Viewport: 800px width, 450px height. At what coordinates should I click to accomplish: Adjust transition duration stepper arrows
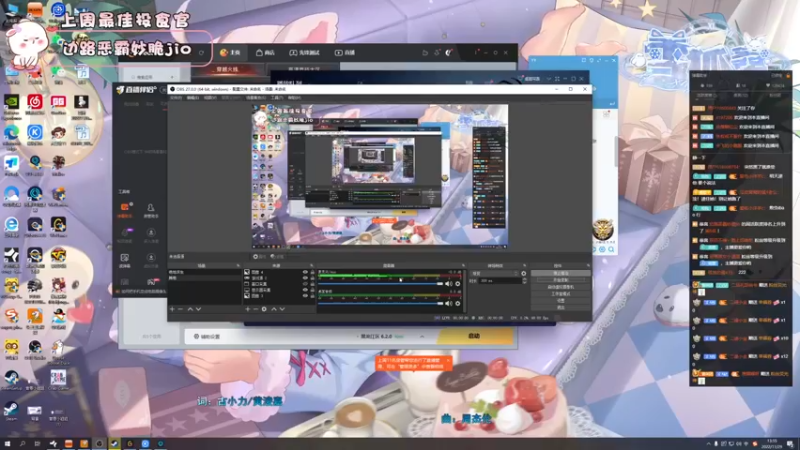524,281
